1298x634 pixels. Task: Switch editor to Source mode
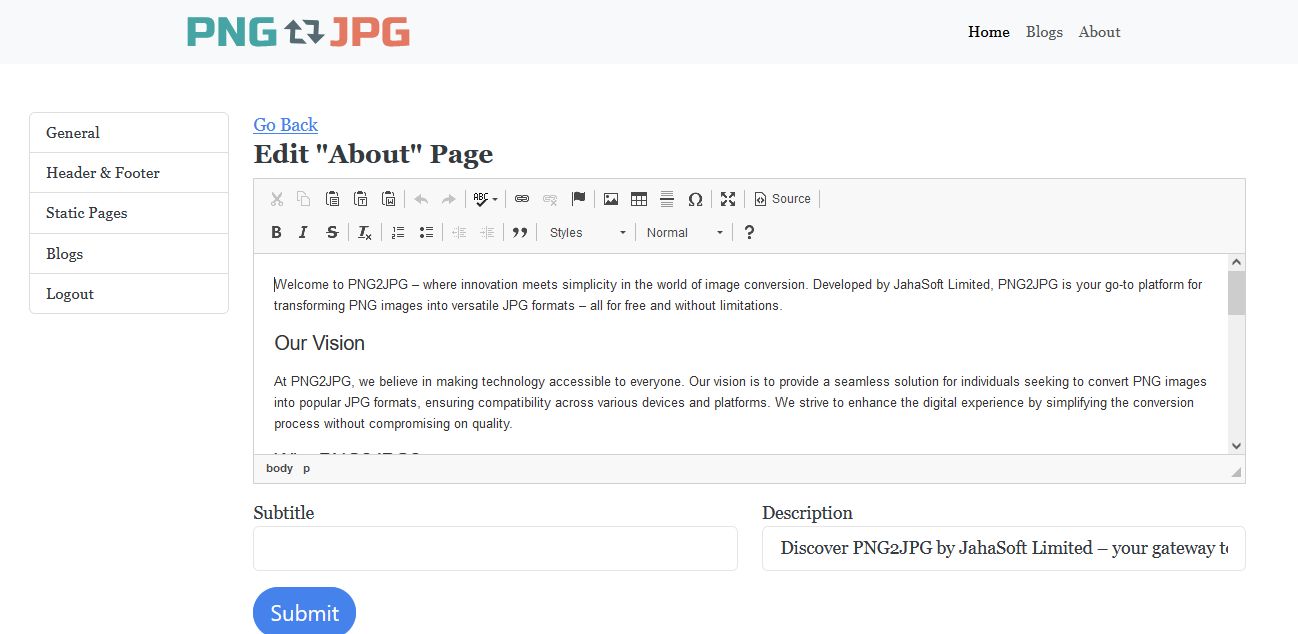pyautogui.click(x=782, y=199)
